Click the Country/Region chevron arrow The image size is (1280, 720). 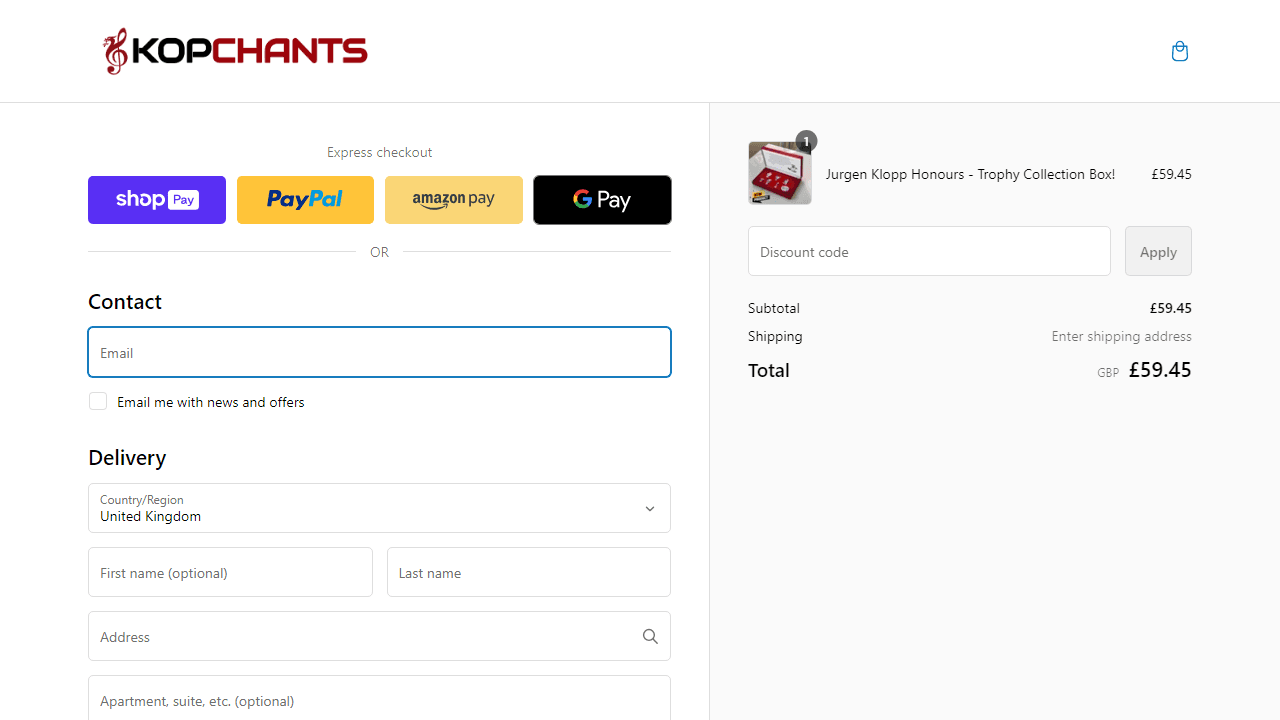650,509
